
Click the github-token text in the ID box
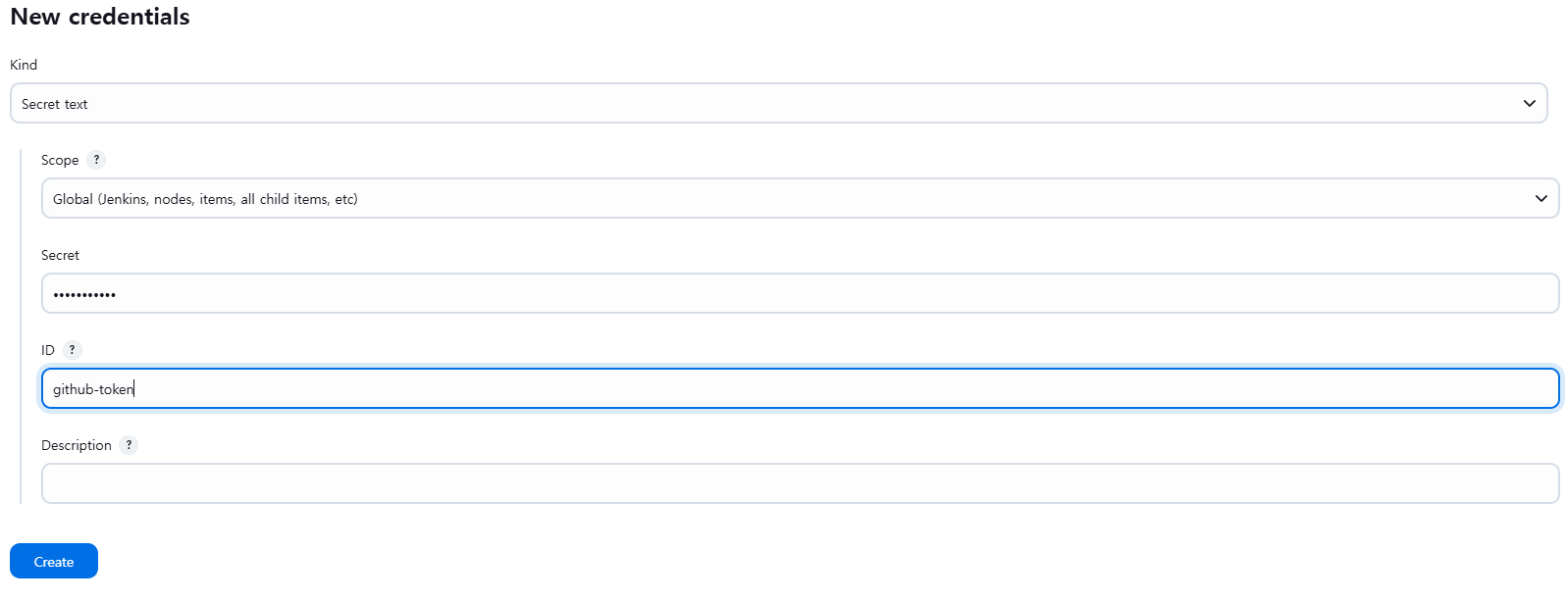[x=93, y=389]
